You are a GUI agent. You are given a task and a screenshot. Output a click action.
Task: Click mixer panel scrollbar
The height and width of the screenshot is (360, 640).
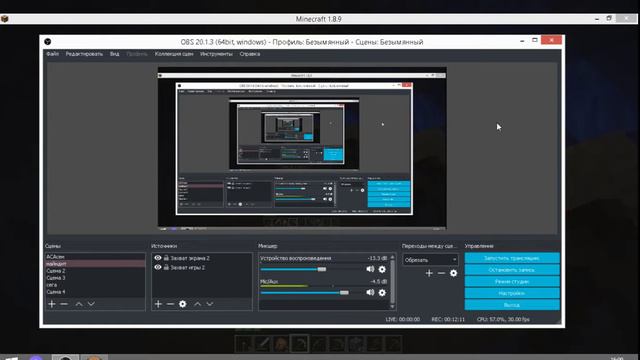click(392, 282)
